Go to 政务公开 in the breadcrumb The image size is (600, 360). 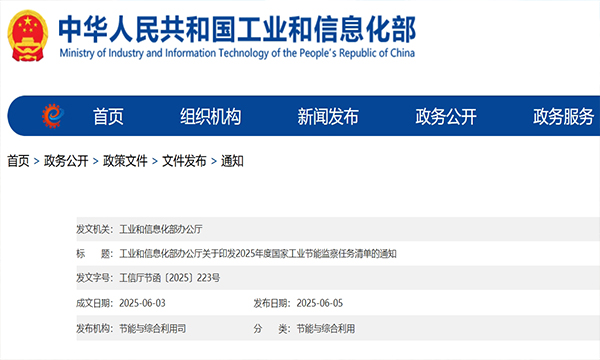[66, 161]
